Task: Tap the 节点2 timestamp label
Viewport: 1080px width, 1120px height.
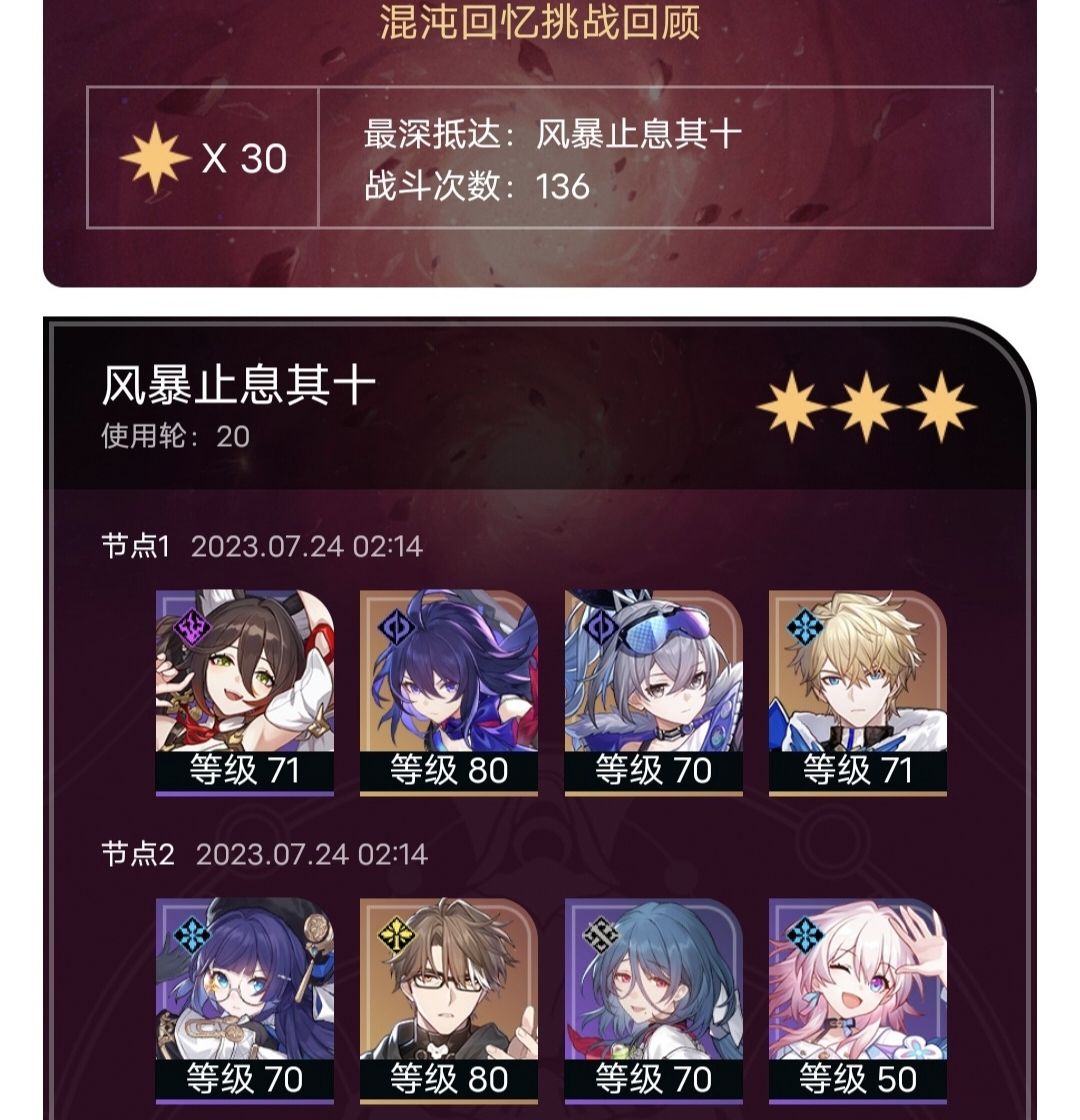Action: [311, 854]
